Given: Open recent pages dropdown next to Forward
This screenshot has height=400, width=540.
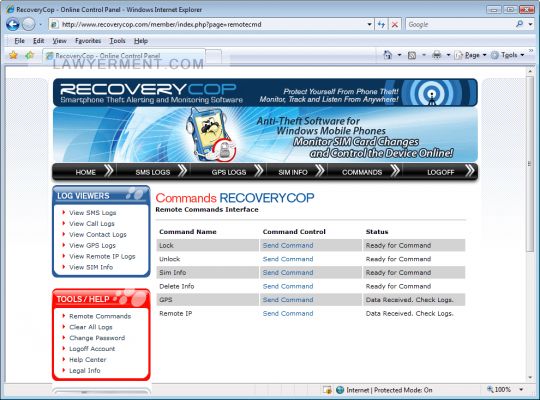Looking at the screenshot, I should point(41,25).
